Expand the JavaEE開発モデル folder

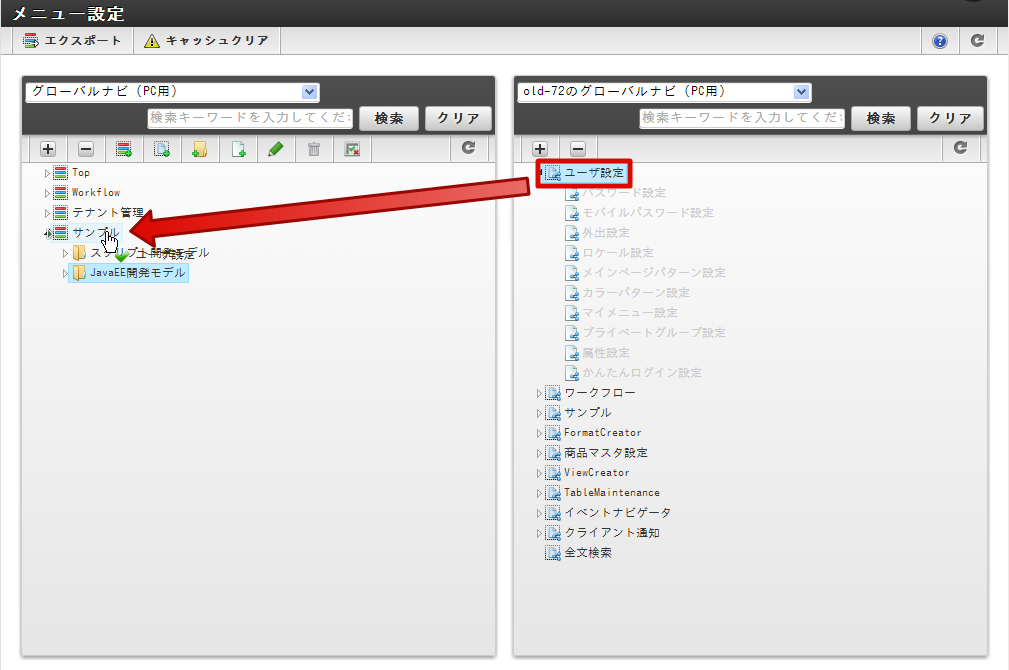click(65, 274)
